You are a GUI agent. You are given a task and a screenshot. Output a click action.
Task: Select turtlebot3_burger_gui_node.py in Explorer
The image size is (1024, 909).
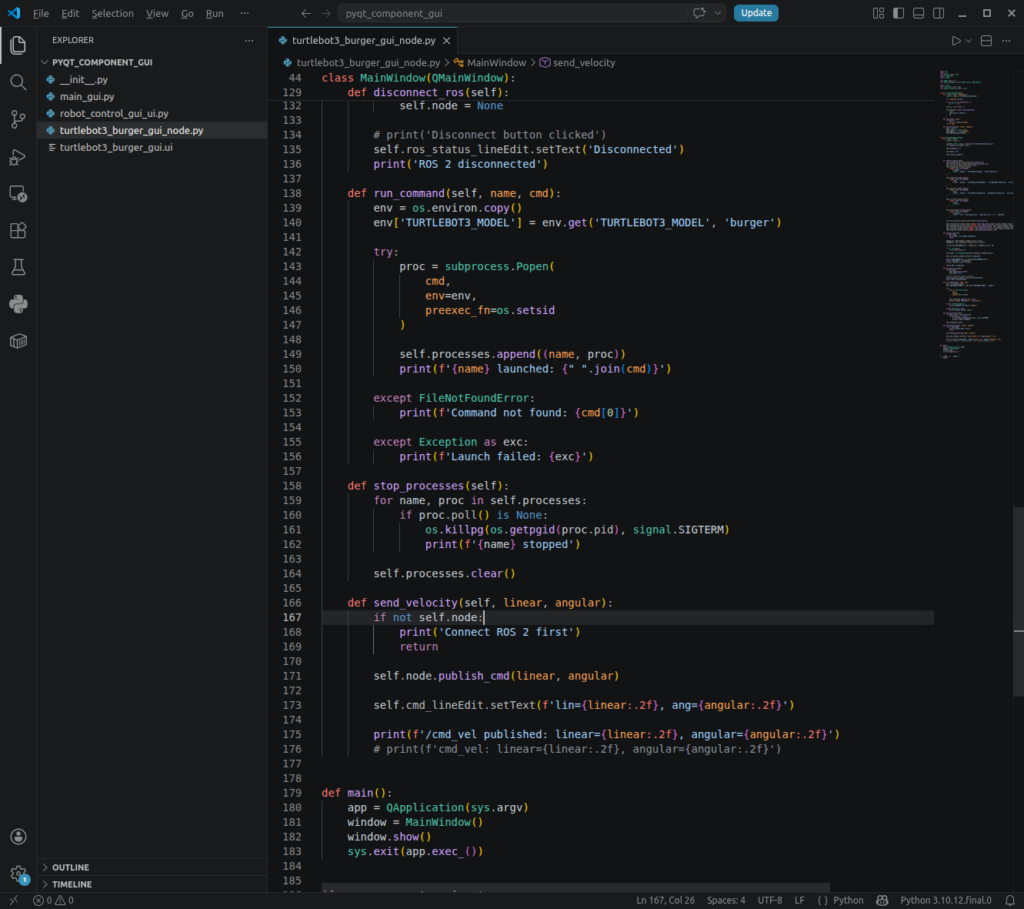click(x=152, y=131)
